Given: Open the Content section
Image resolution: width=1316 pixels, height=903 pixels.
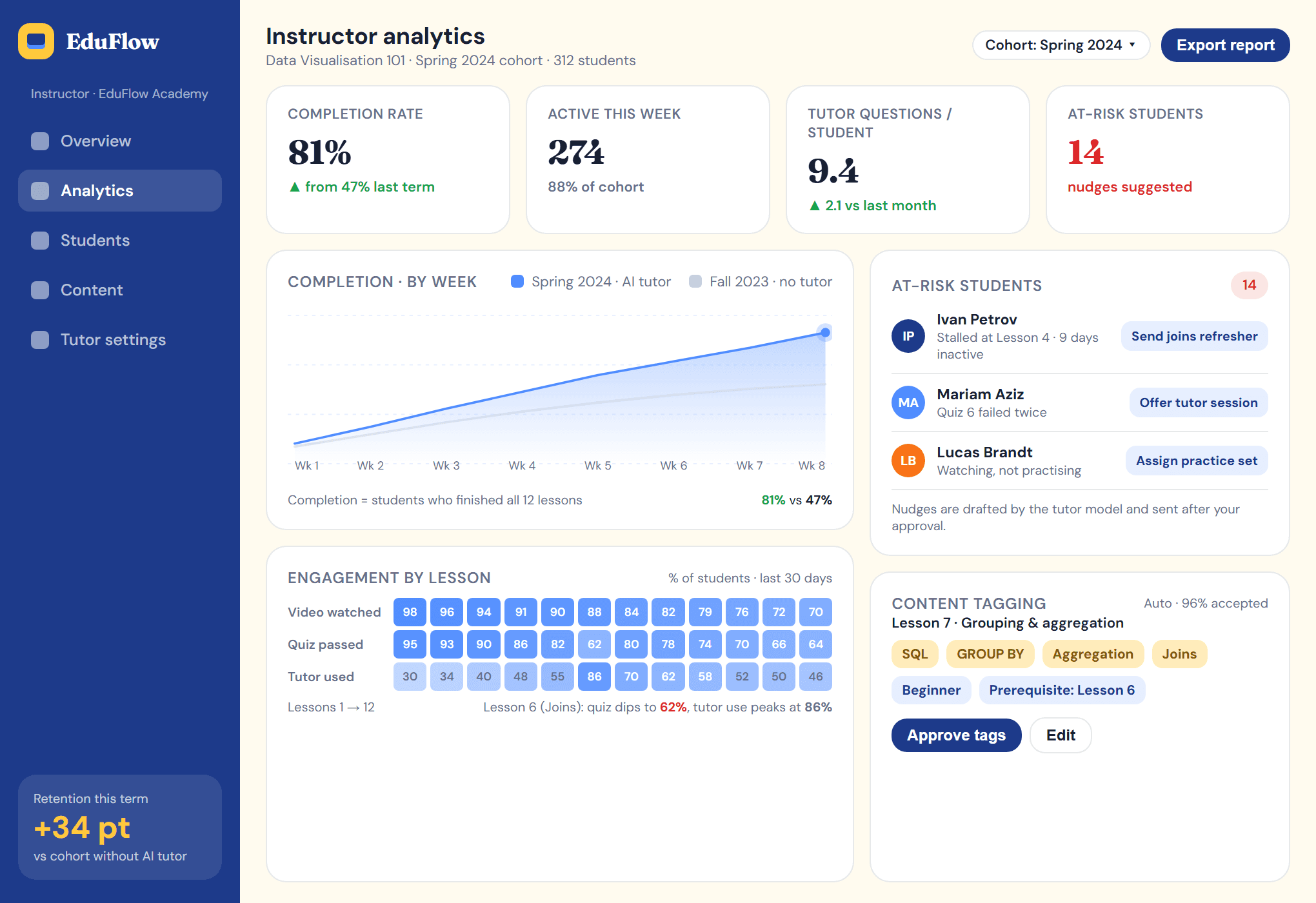Looking at the screenshot, I should pos(120,290).
